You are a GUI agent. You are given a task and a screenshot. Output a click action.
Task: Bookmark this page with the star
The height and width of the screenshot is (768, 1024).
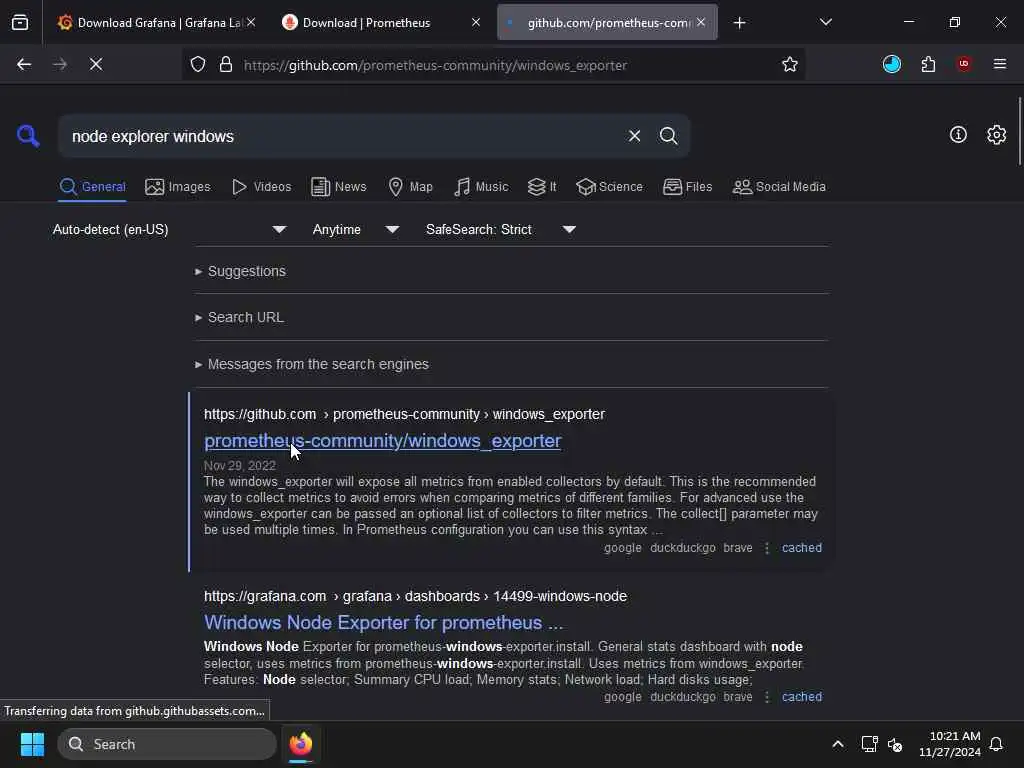[790, 64]
